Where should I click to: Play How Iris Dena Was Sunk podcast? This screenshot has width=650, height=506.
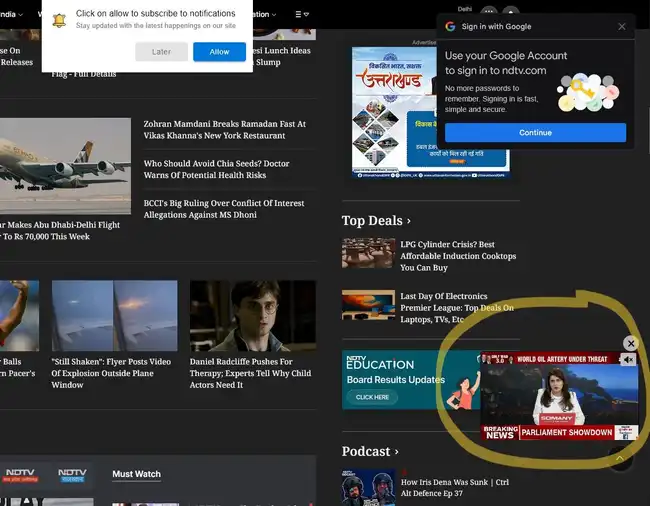(455, 487)
